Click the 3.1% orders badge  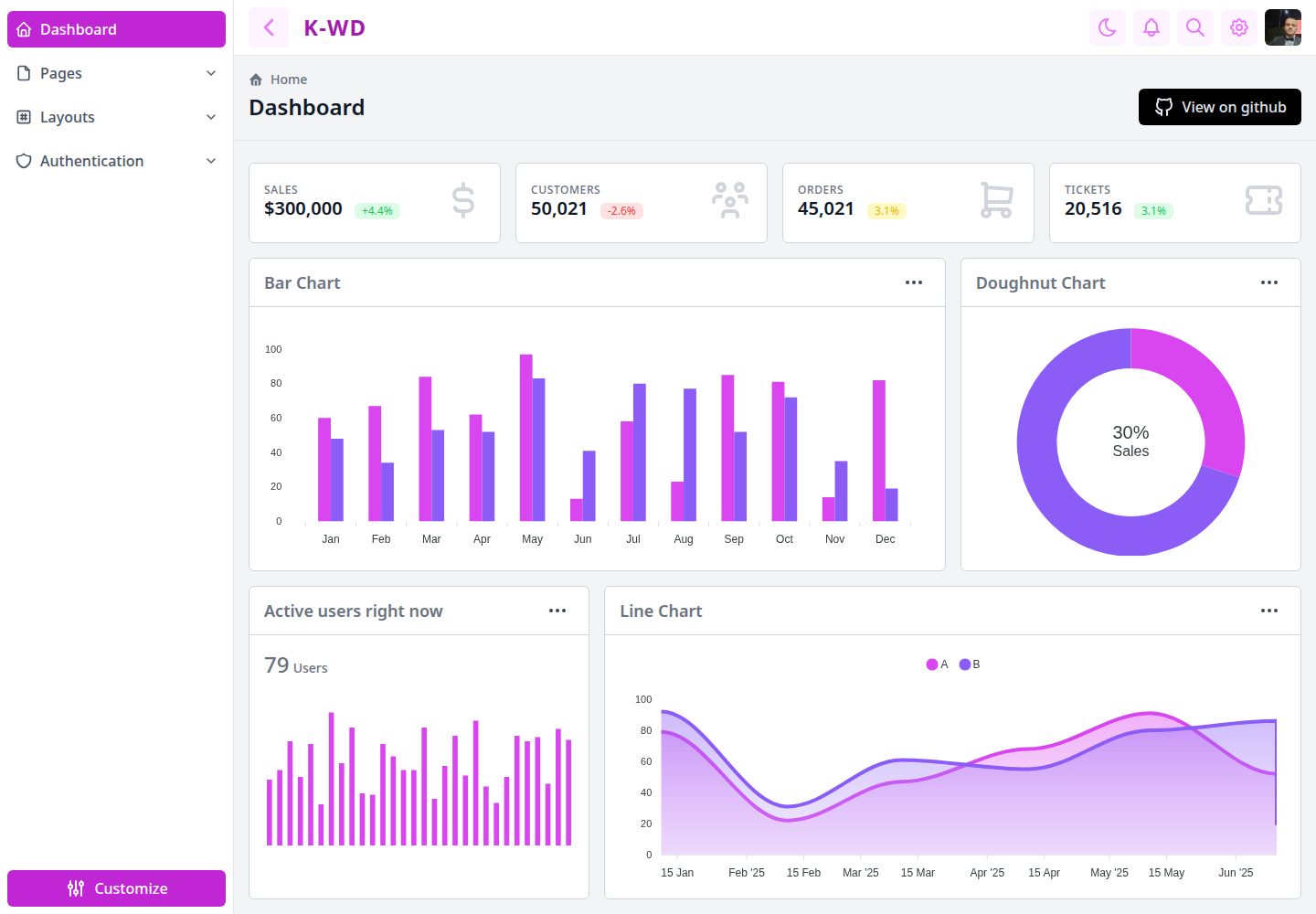coord(886,211)
